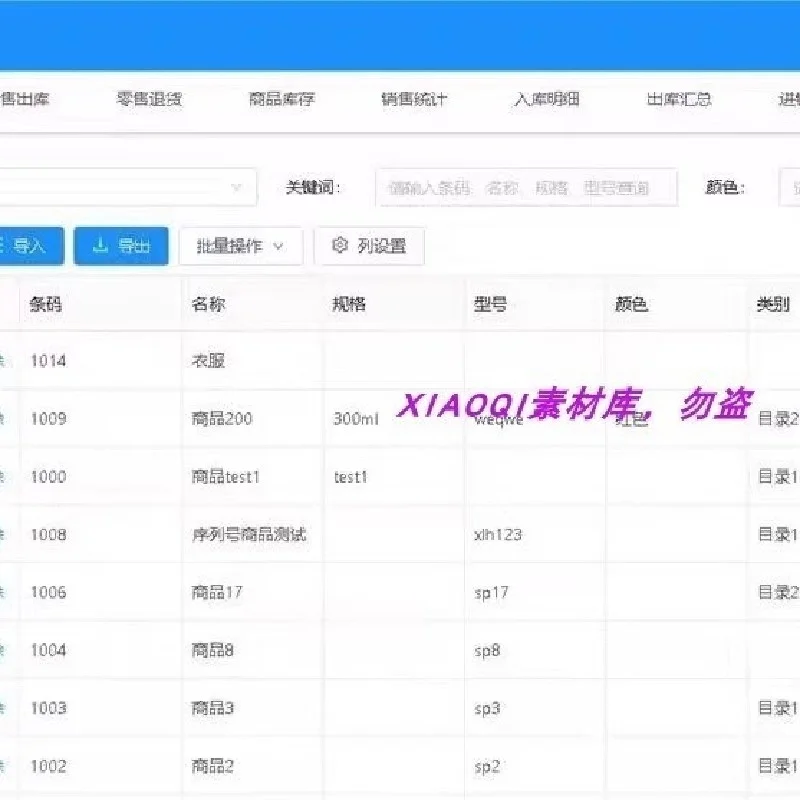Open the 零售退货 section
The width and height of the screenshot is (800, 800).
152,99
